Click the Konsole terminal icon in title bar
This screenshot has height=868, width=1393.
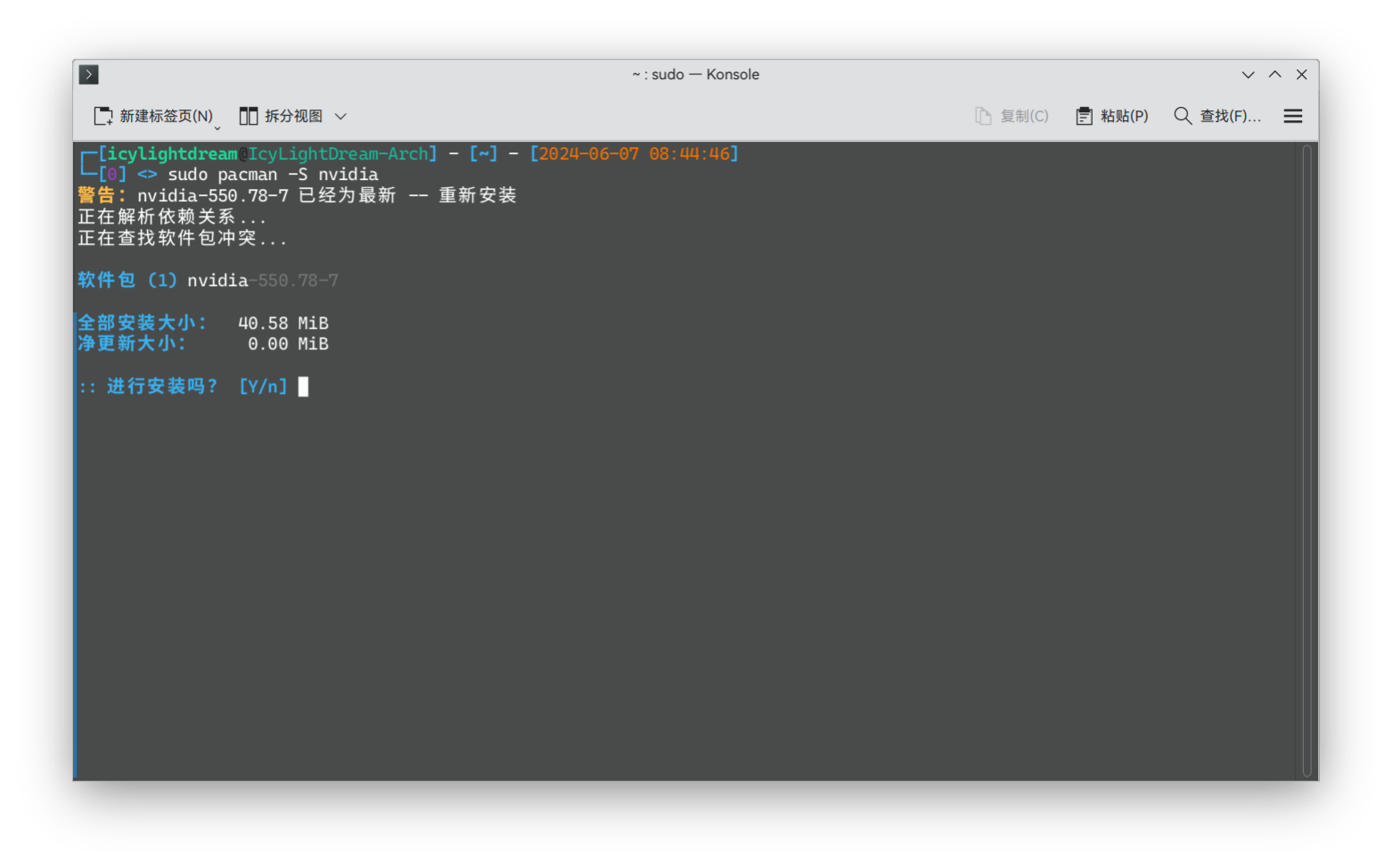pyautogui.click(x=88, y=75)
